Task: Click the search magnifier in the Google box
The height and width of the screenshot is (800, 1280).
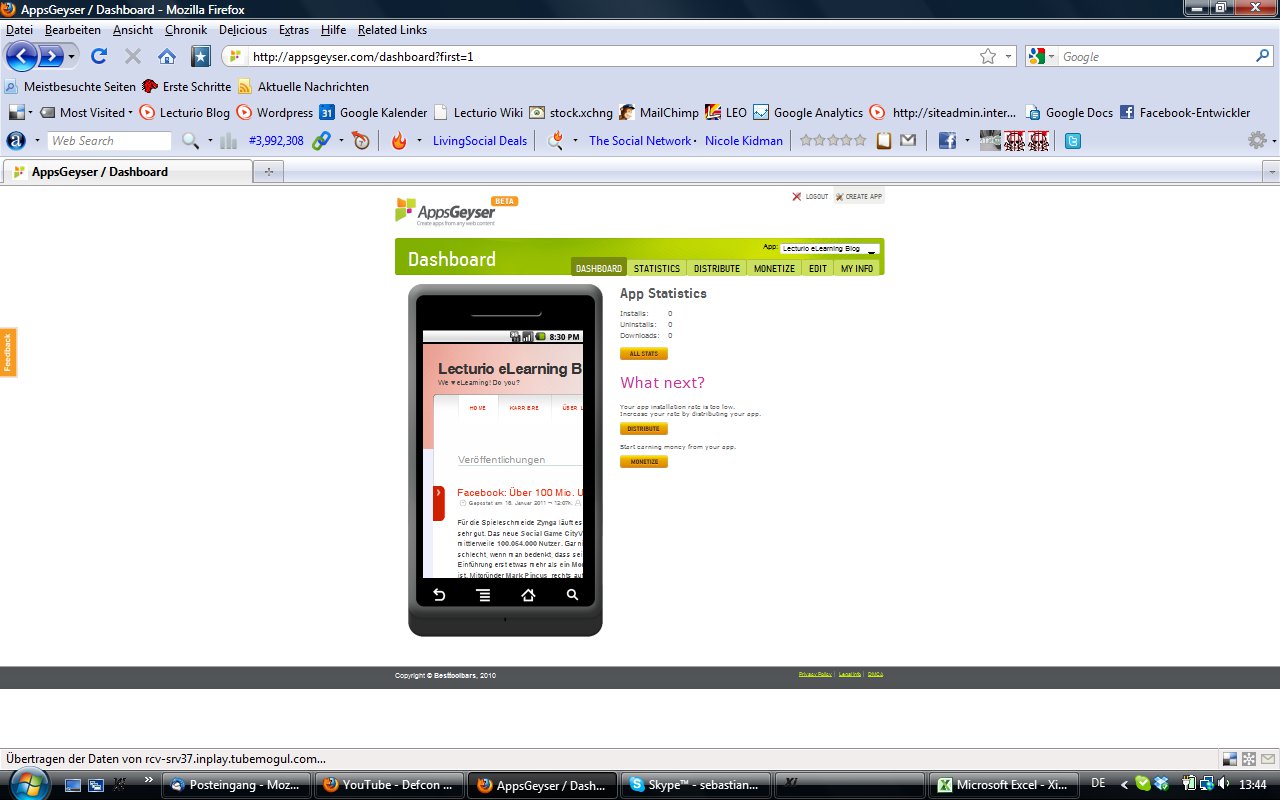Action: point(1263,56)
